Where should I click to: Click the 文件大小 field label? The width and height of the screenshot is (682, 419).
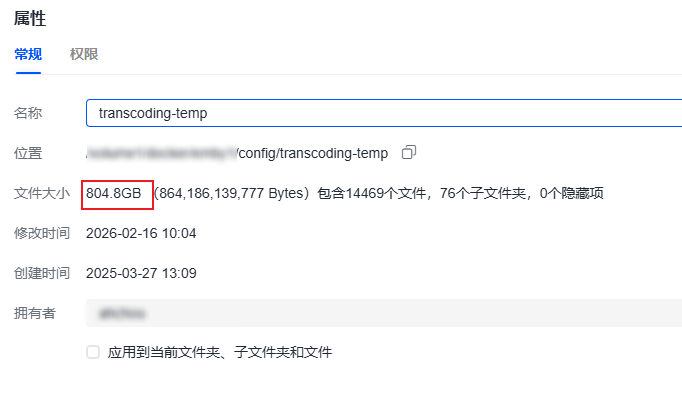(x=42, y=193)
